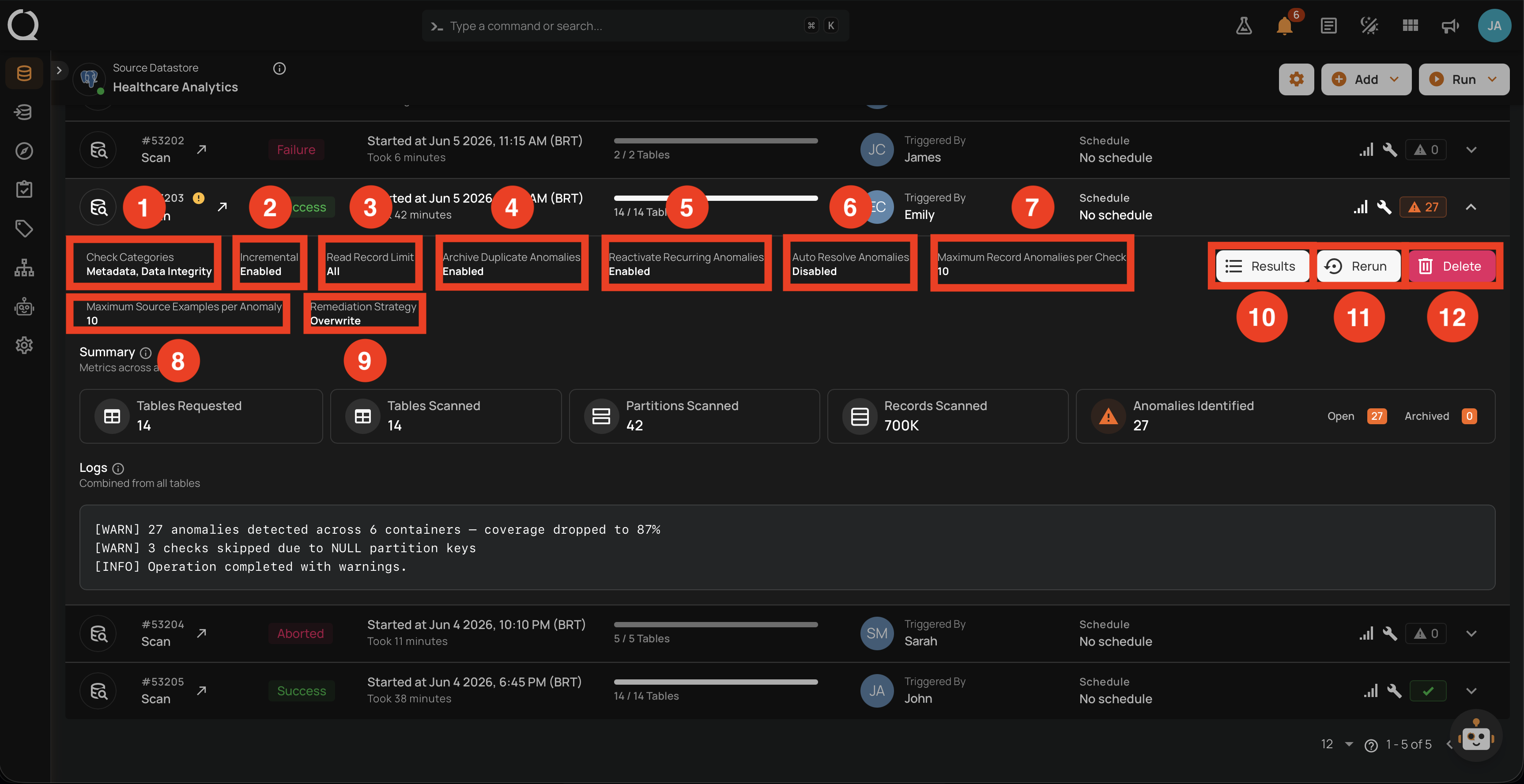The width and height of the screenshot is (1524, 784).
Task: Open the settings gear sidebar icon
Action: pyautogui.click(x=24, y=345)
